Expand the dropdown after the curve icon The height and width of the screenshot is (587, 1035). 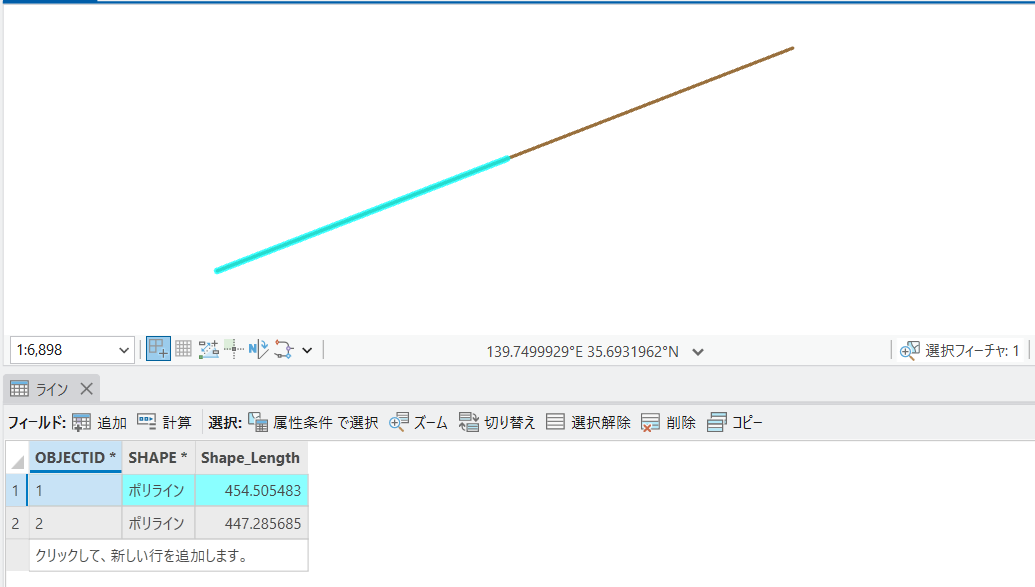tap(307, 350)
